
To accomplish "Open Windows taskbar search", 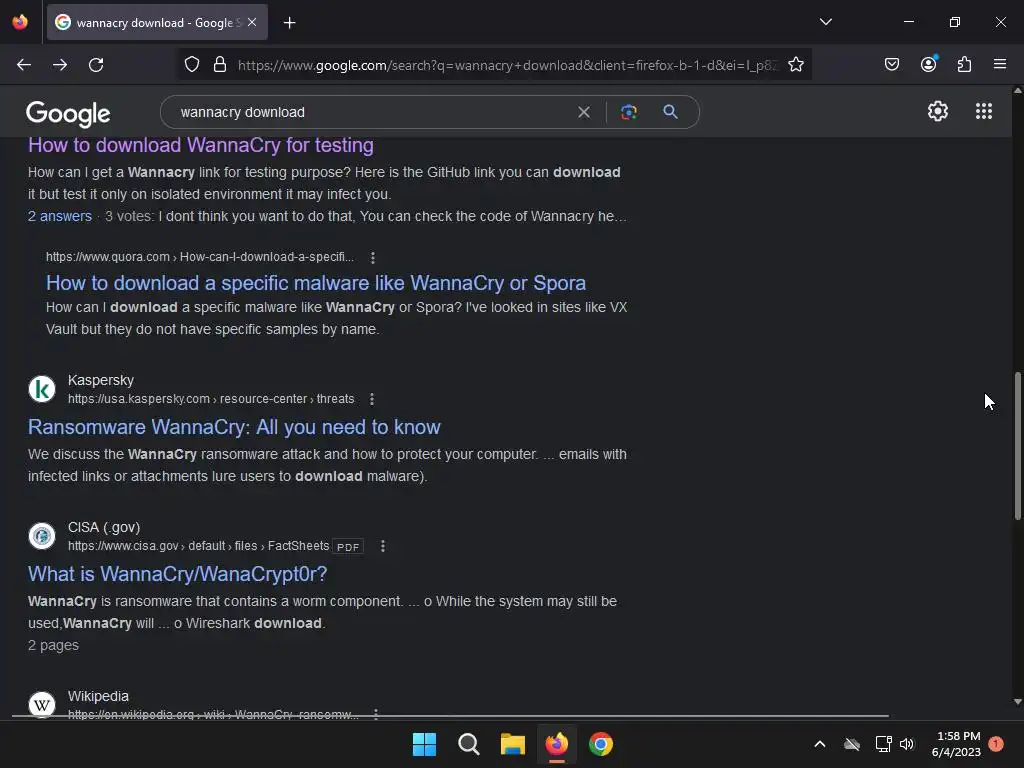I will [468, 744].
